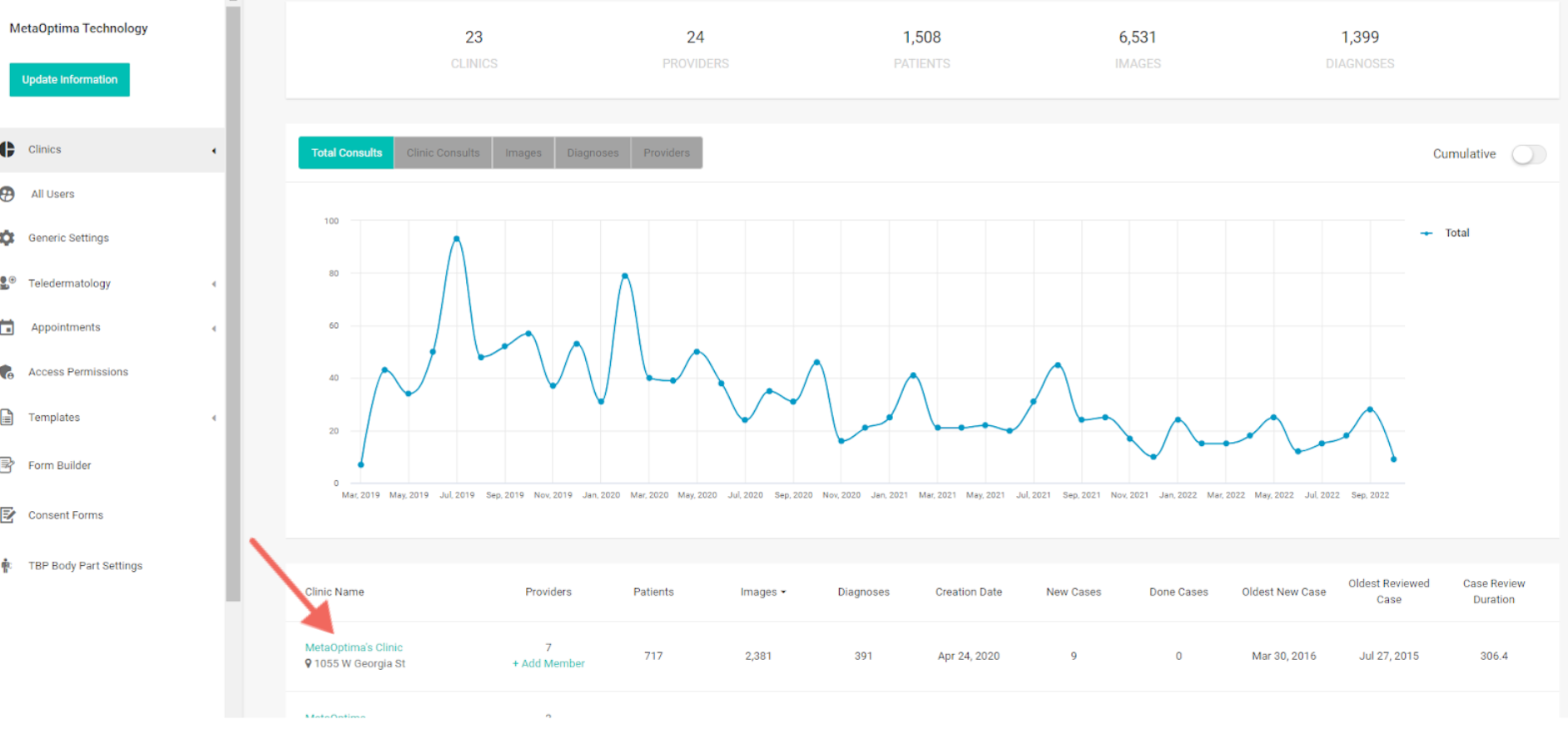Expand the Templates submenu arrow
The width and height of the screenshot is (1568, 754).
[214, 418]
